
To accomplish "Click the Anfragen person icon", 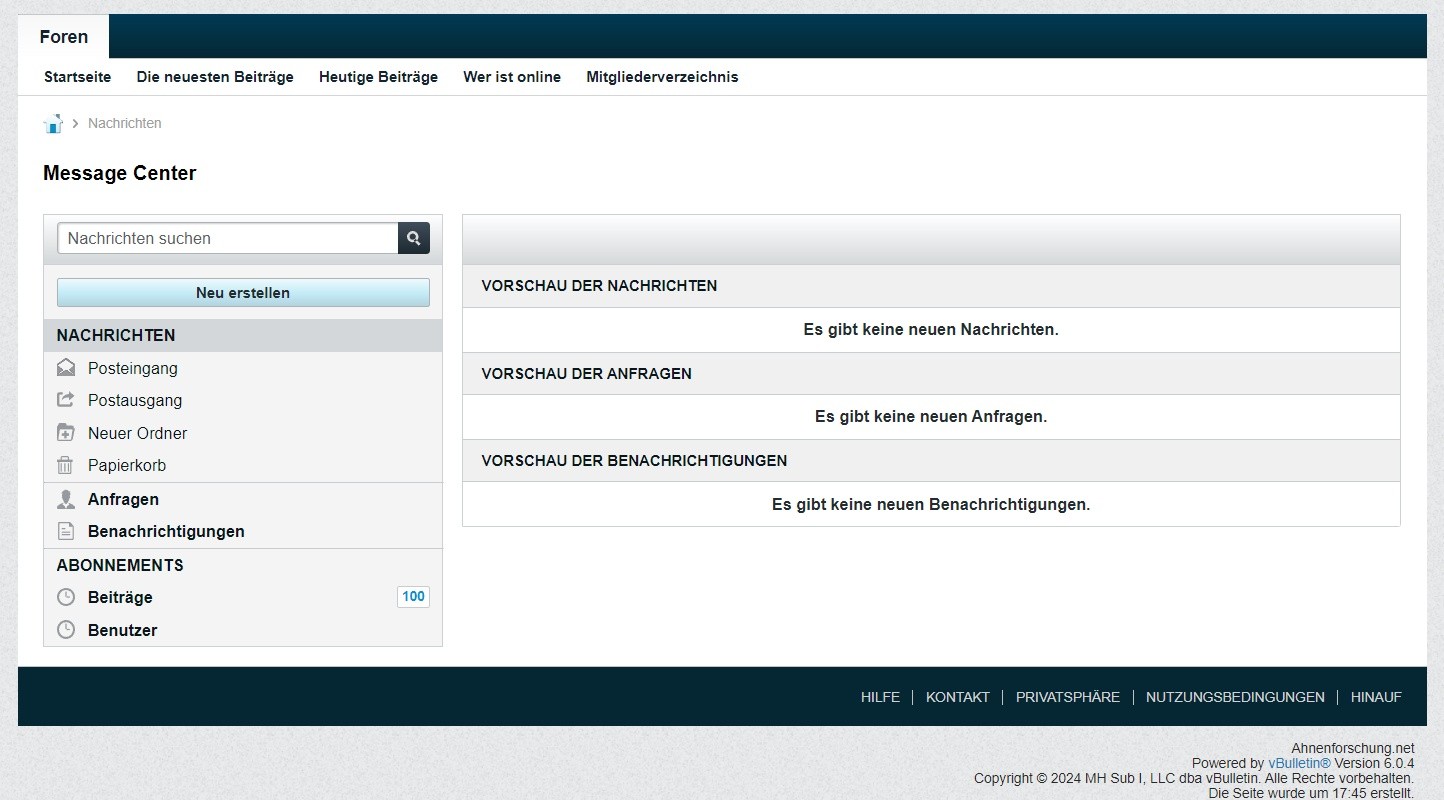I will tap(66, 499).
